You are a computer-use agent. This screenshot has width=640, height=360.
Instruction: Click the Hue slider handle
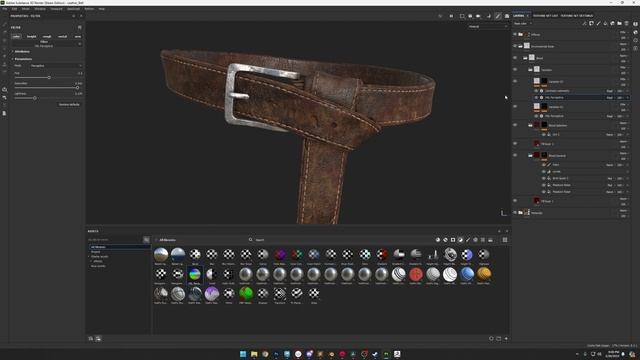pyautogui.click(x=49, y=78)
